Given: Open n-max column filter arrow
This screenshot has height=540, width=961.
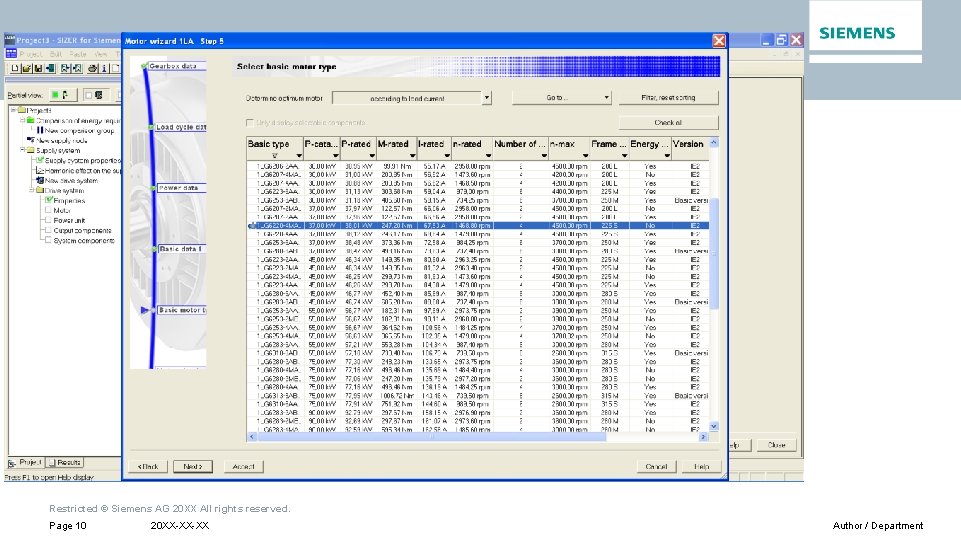Looking at the screenshot, I should pyautogui.click(x=585, y=156).
